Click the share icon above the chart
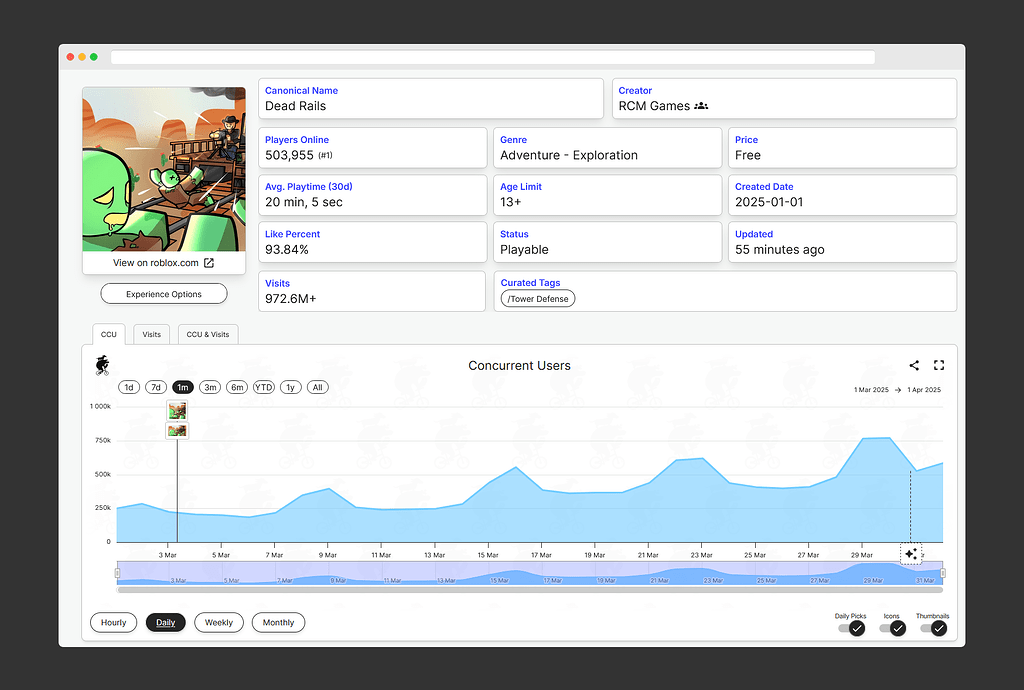Screen dimensions: 1024x690 click(913, 365)
